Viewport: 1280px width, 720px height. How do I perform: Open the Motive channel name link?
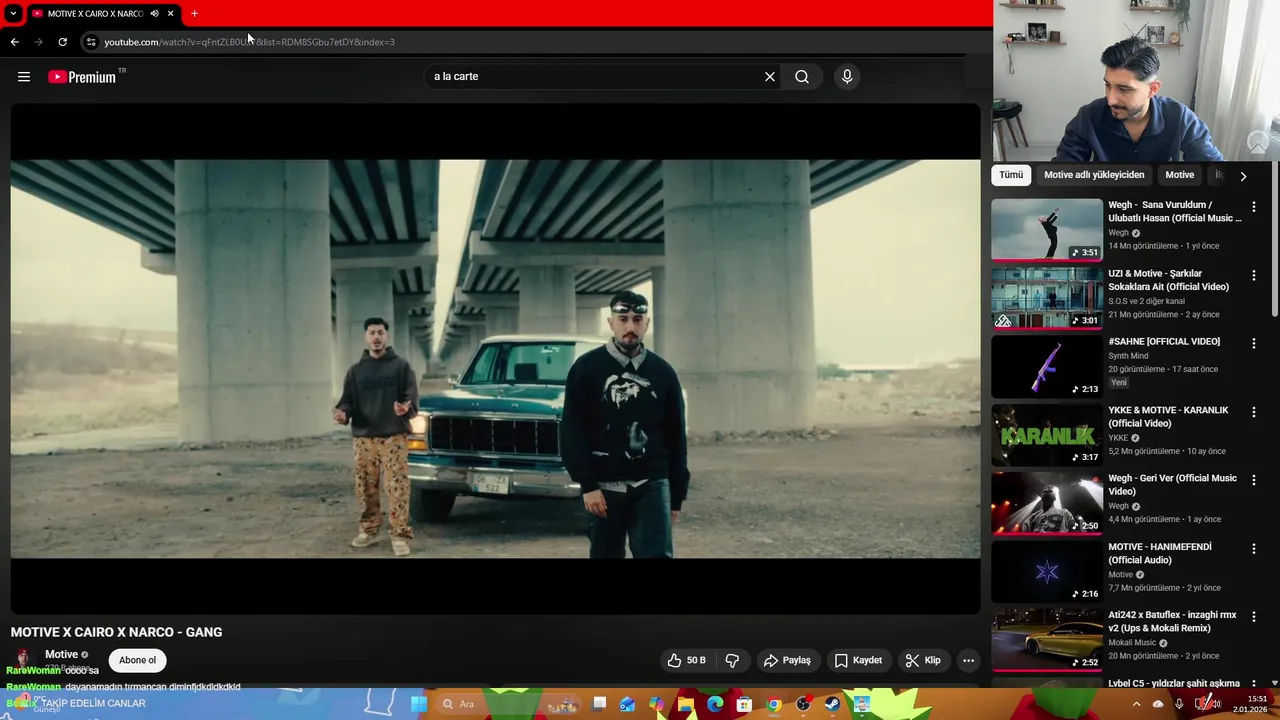(61, 655)
